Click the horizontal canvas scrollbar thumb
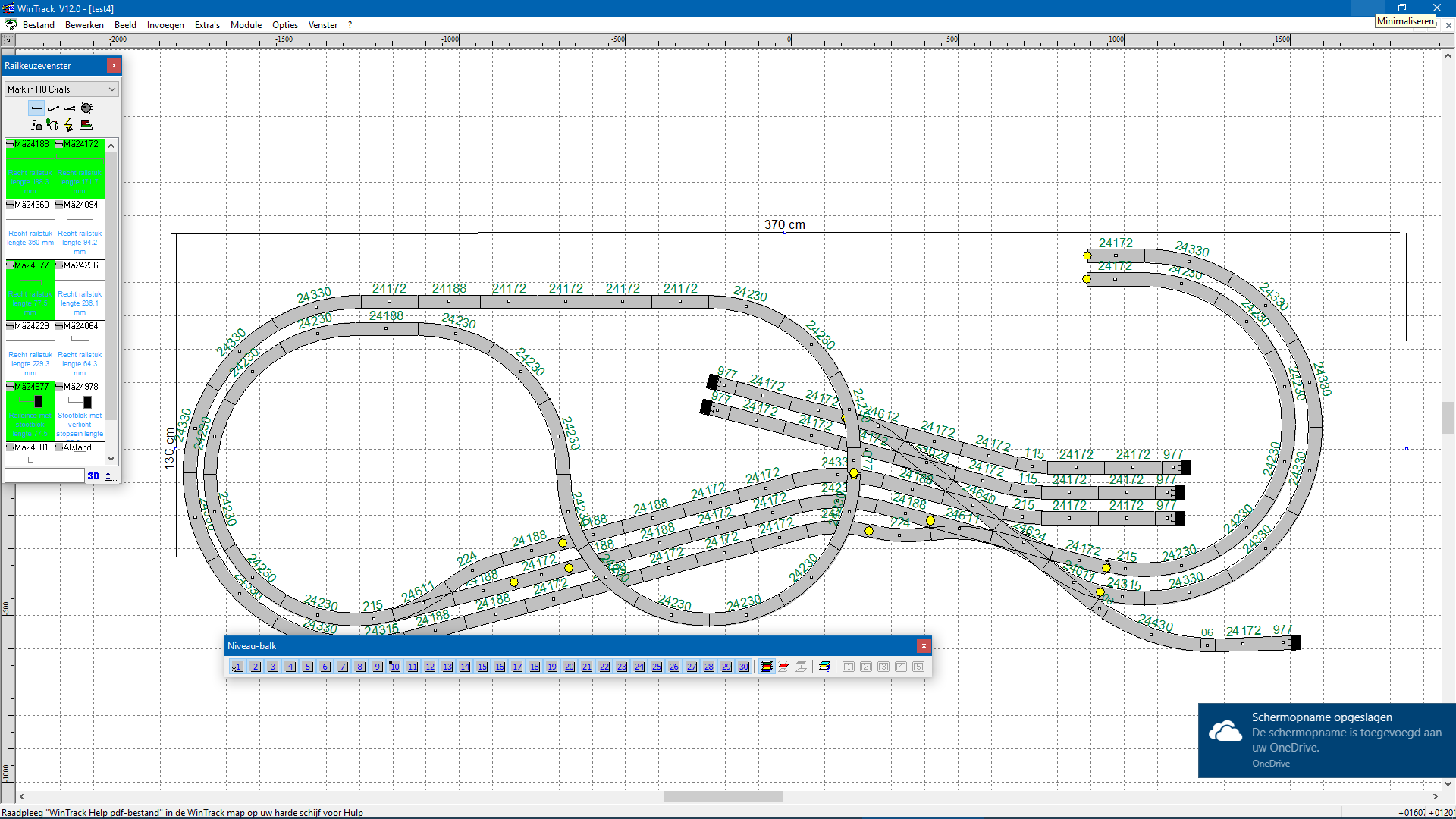Image resolution: width=1456 pixels, height=819 pixels. tap(723, 796)
